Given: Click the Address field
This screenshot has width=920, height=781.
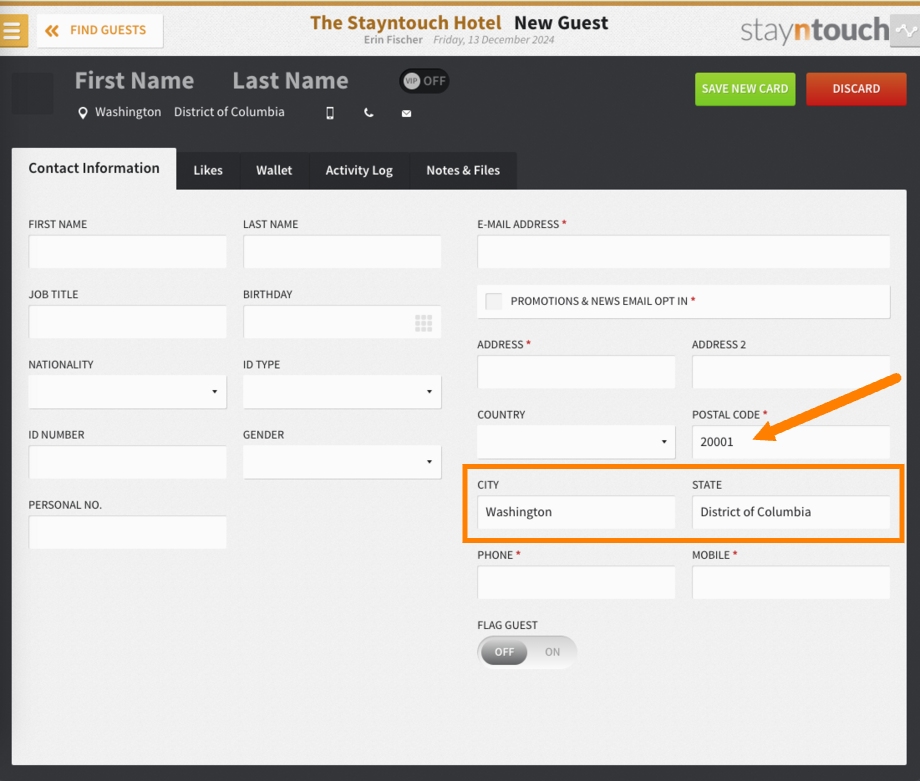Looking at the screenshot, I should click(576, 372).
